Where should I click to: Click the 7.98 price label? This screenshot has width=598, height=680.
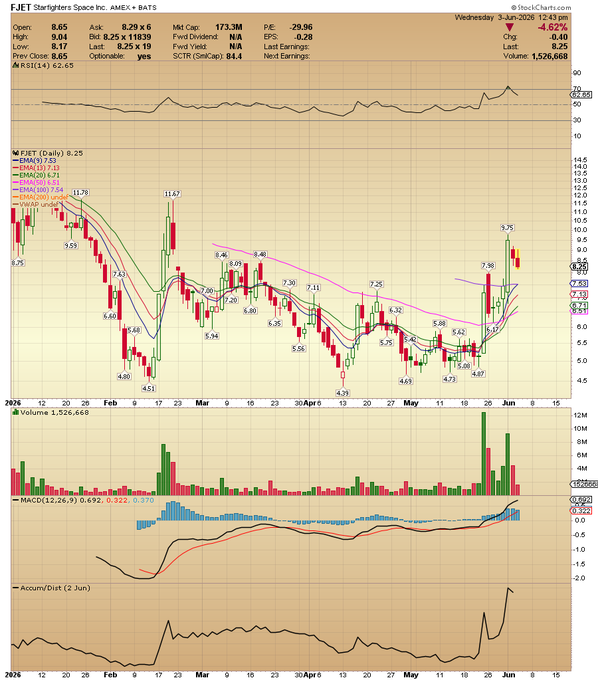pyautogui.click(x=488, y=266)
